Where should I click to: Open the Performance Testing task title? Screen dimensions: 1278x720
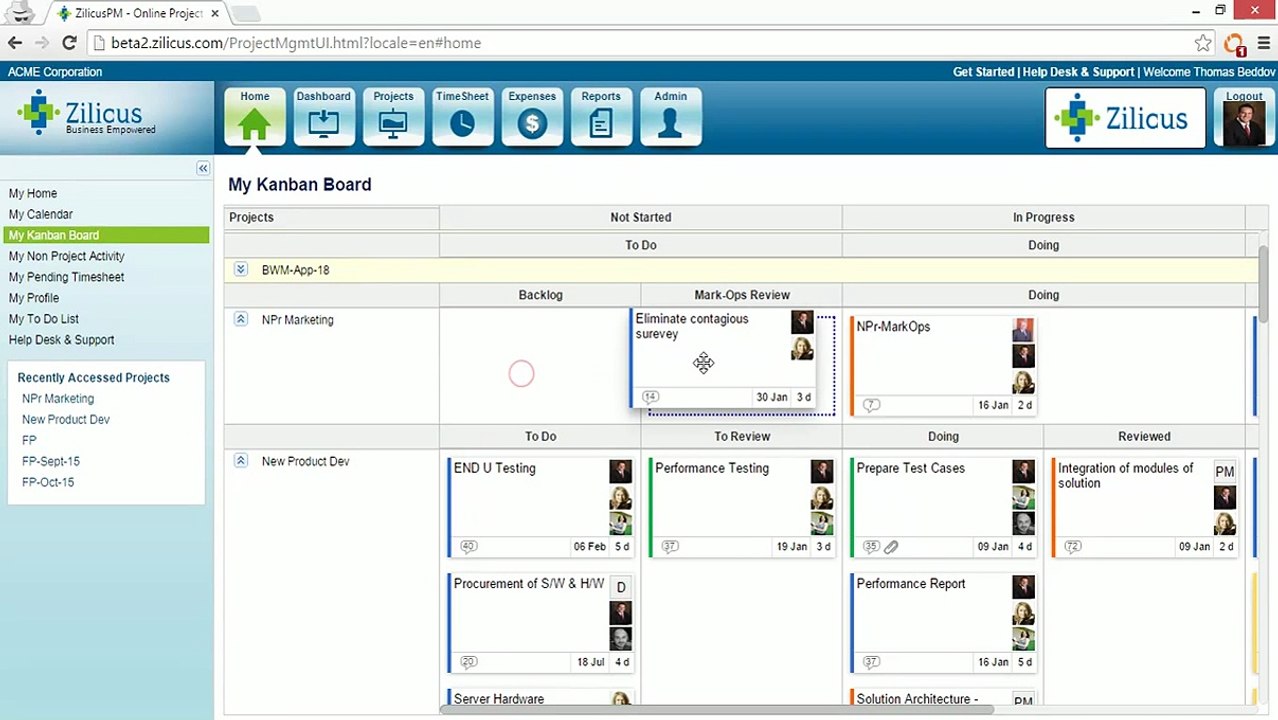click(x=712, y=468)
